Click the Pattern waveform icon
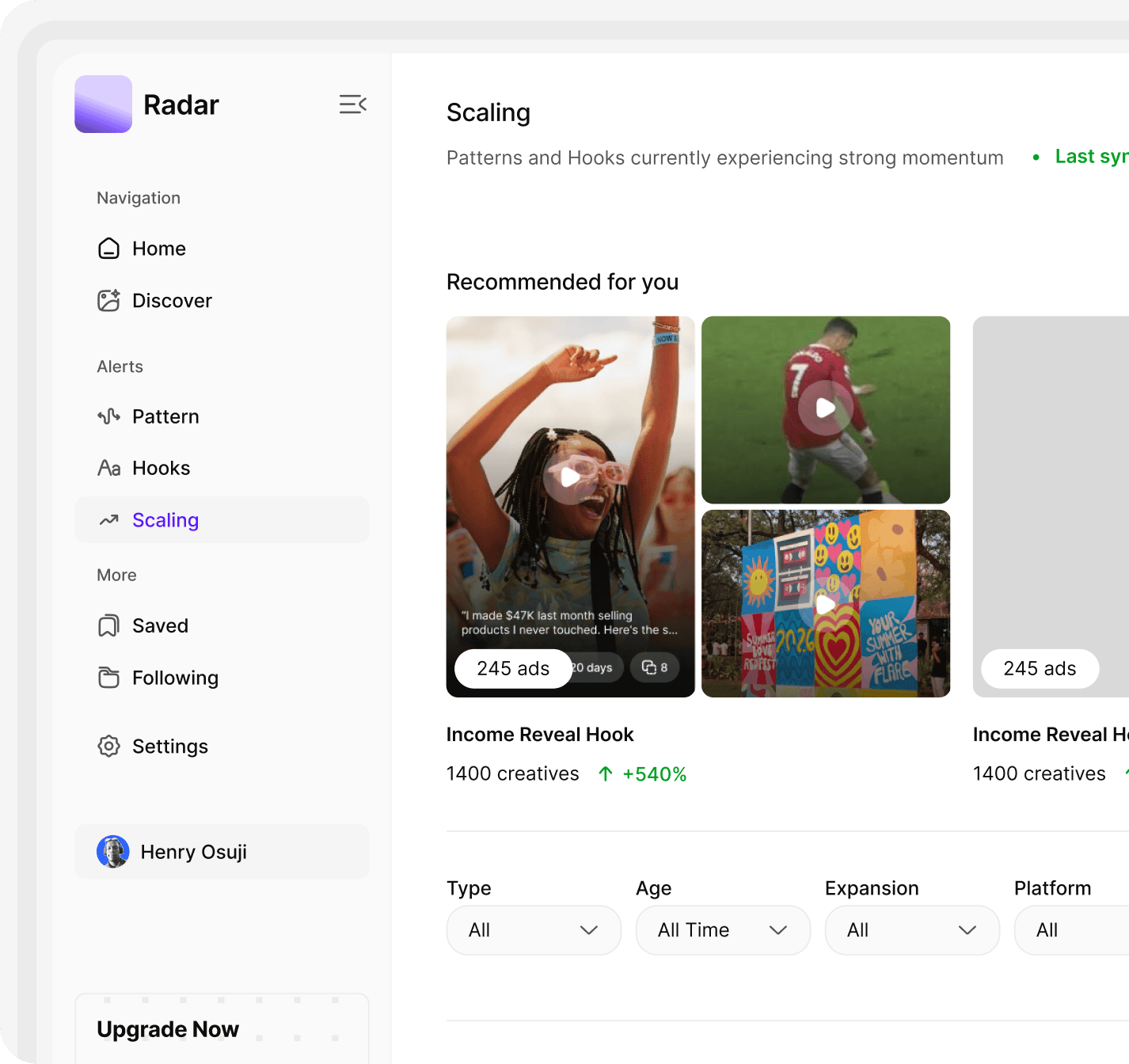The height and width of the screenshot is (1064, 1129). click(108, 416)
